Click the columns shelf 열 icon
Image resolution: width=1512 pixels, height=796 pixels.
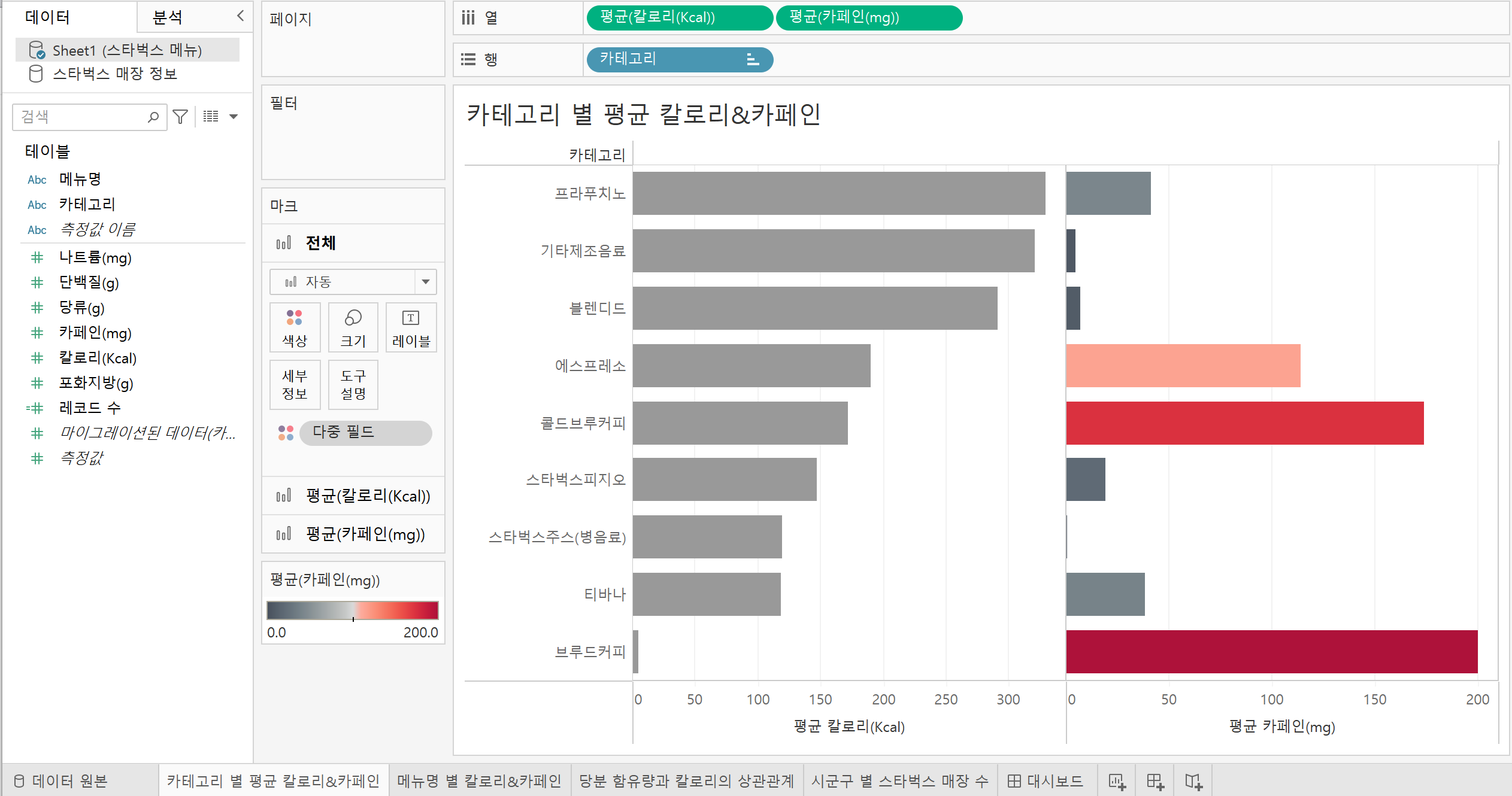pyautogui.click(x=468, y=18)
